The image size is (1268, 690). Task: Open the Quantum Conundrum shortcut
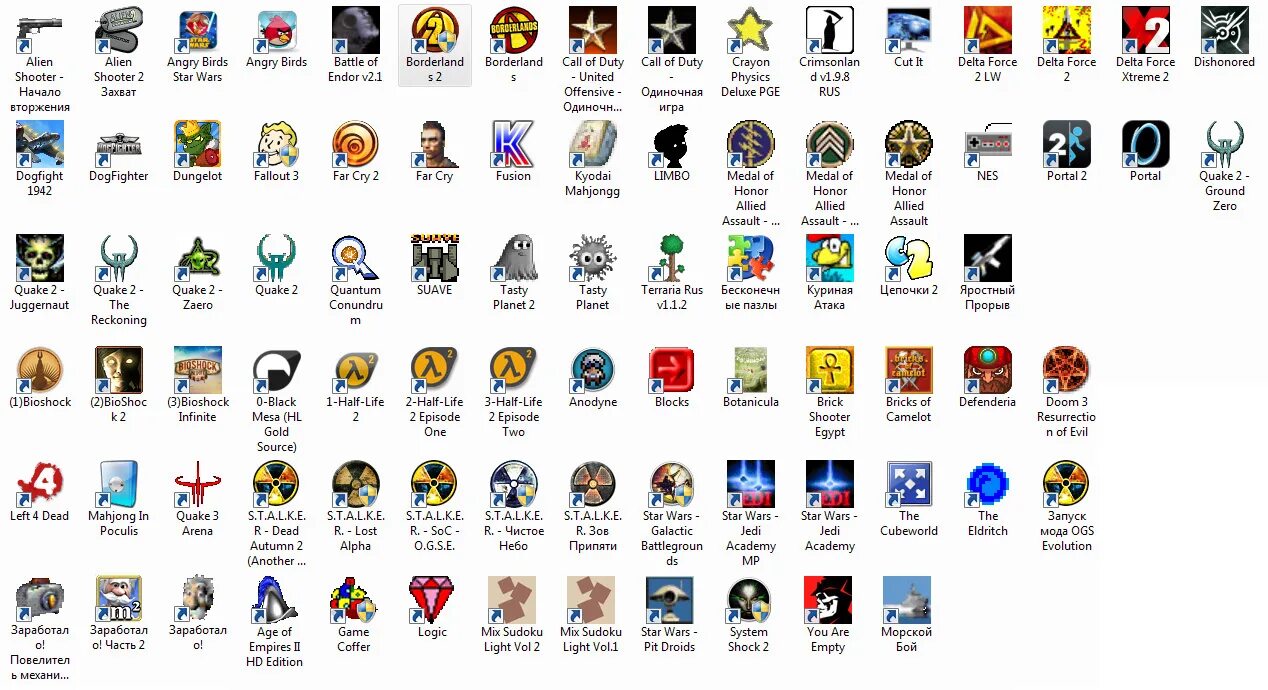tap(356, 258)
